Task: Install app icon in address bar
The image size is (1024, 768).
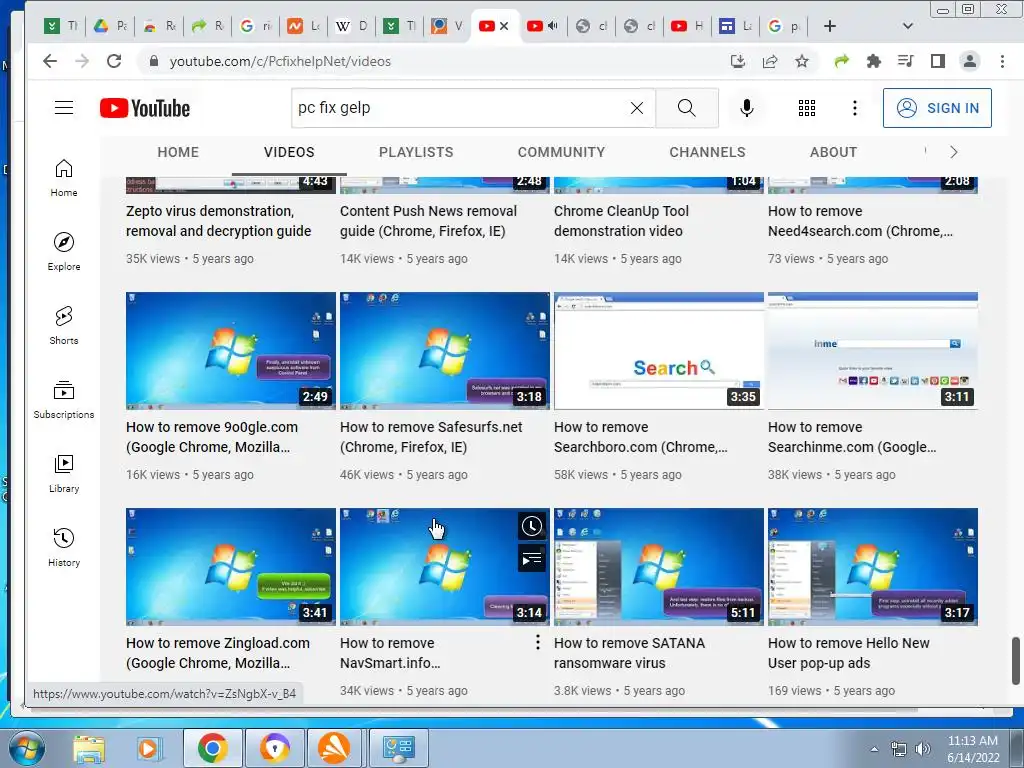Action: point(738,61)
